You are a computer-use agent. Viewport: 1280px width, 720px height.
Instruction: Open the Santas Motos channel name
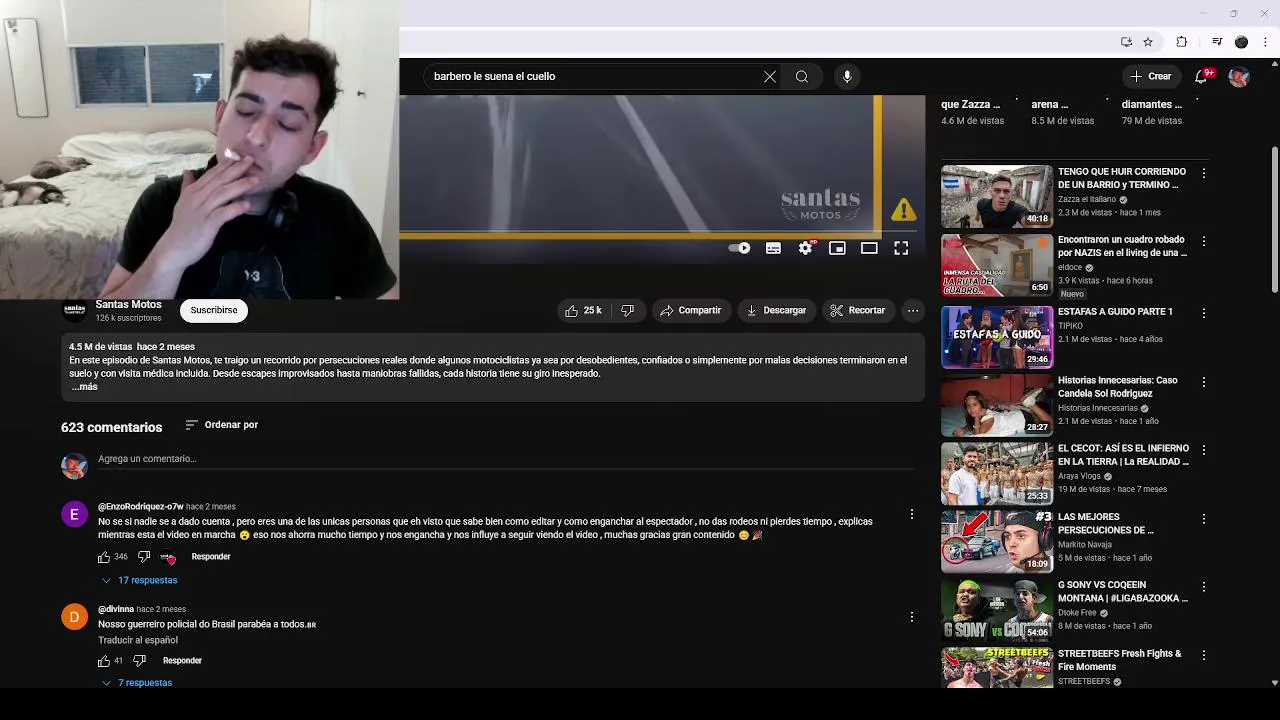[128, 304]
